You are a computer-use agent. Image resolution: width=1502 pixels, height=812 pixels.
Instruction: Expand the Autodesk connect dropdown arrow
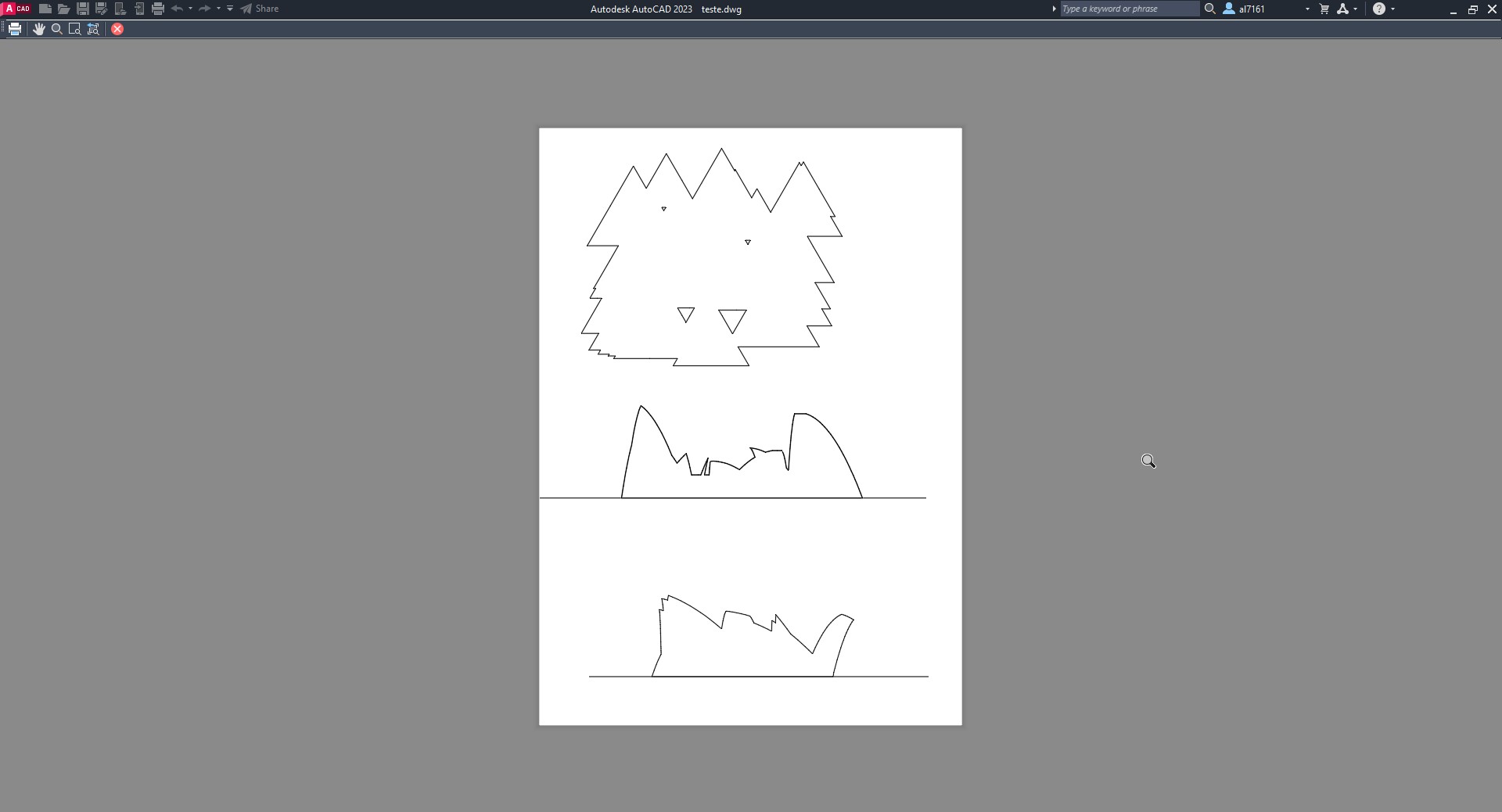point(1356,9)
